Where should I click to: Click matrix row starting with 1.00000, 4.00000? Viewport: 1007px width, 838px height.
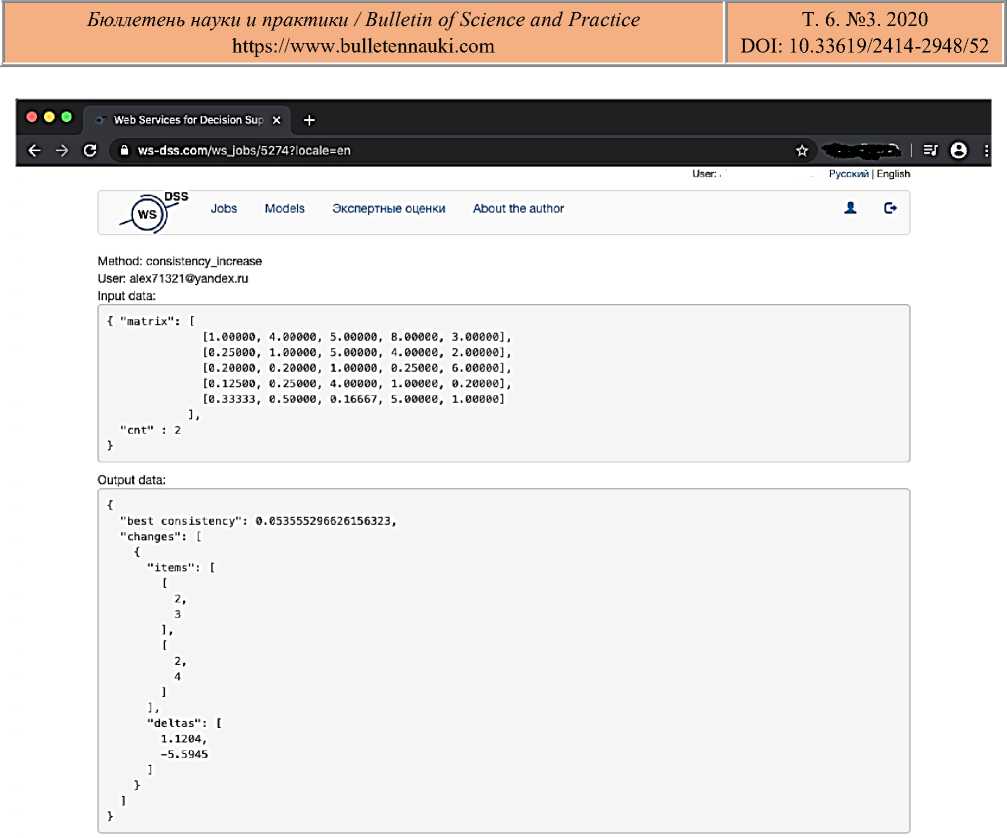click(357, 336)
